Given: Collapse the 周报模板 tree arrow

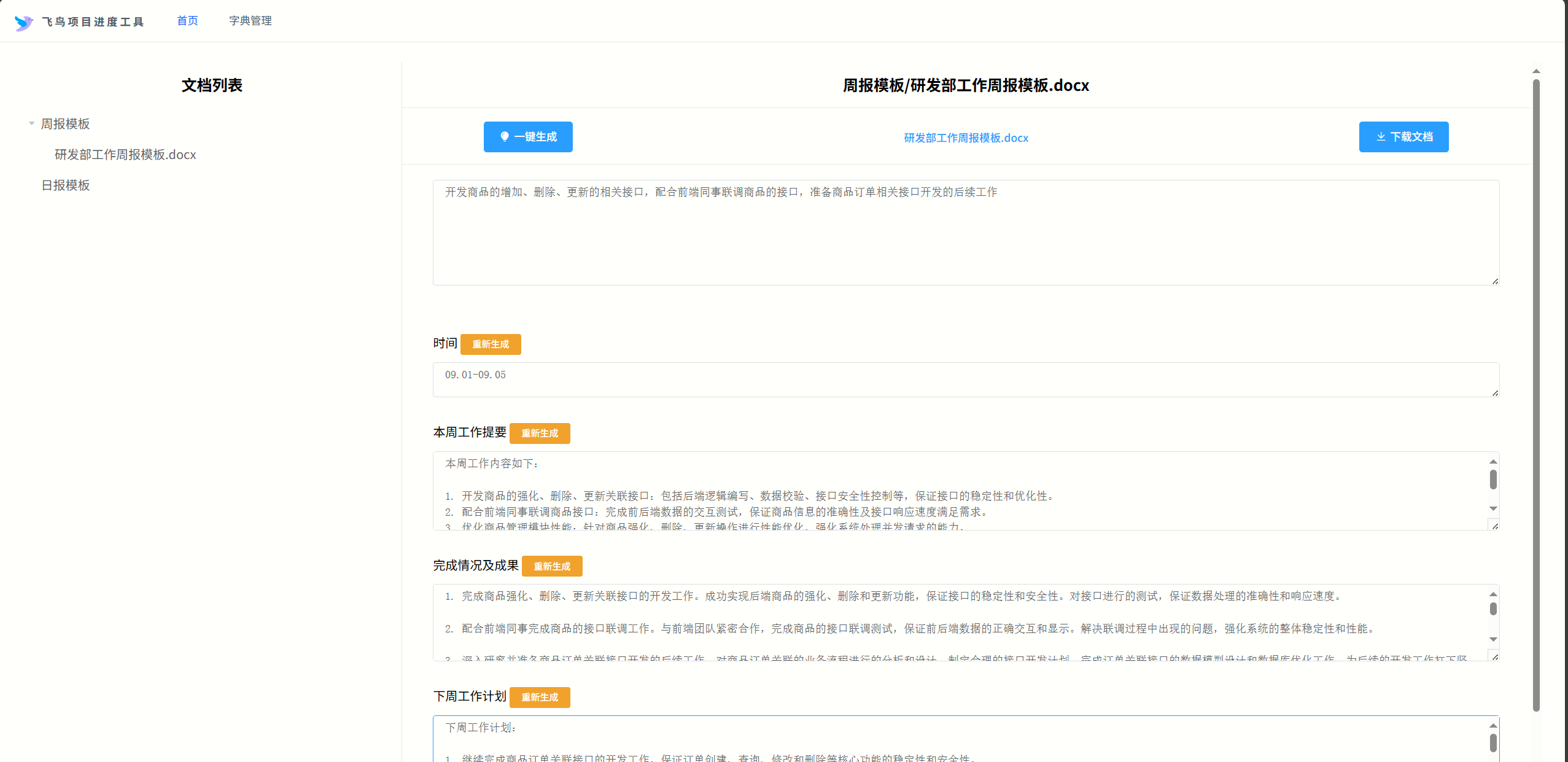Looking at the screenshot, I should [x=31, y=123].
